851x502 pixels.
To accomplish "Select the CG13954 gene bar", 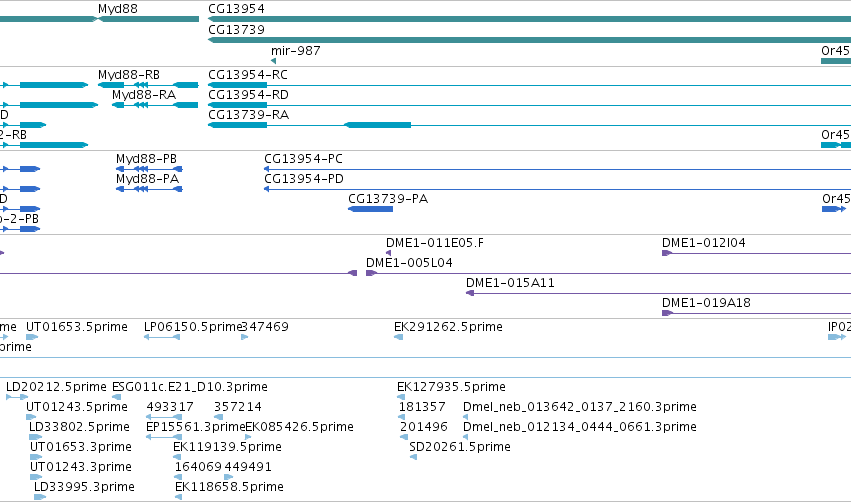I will 529,19.
